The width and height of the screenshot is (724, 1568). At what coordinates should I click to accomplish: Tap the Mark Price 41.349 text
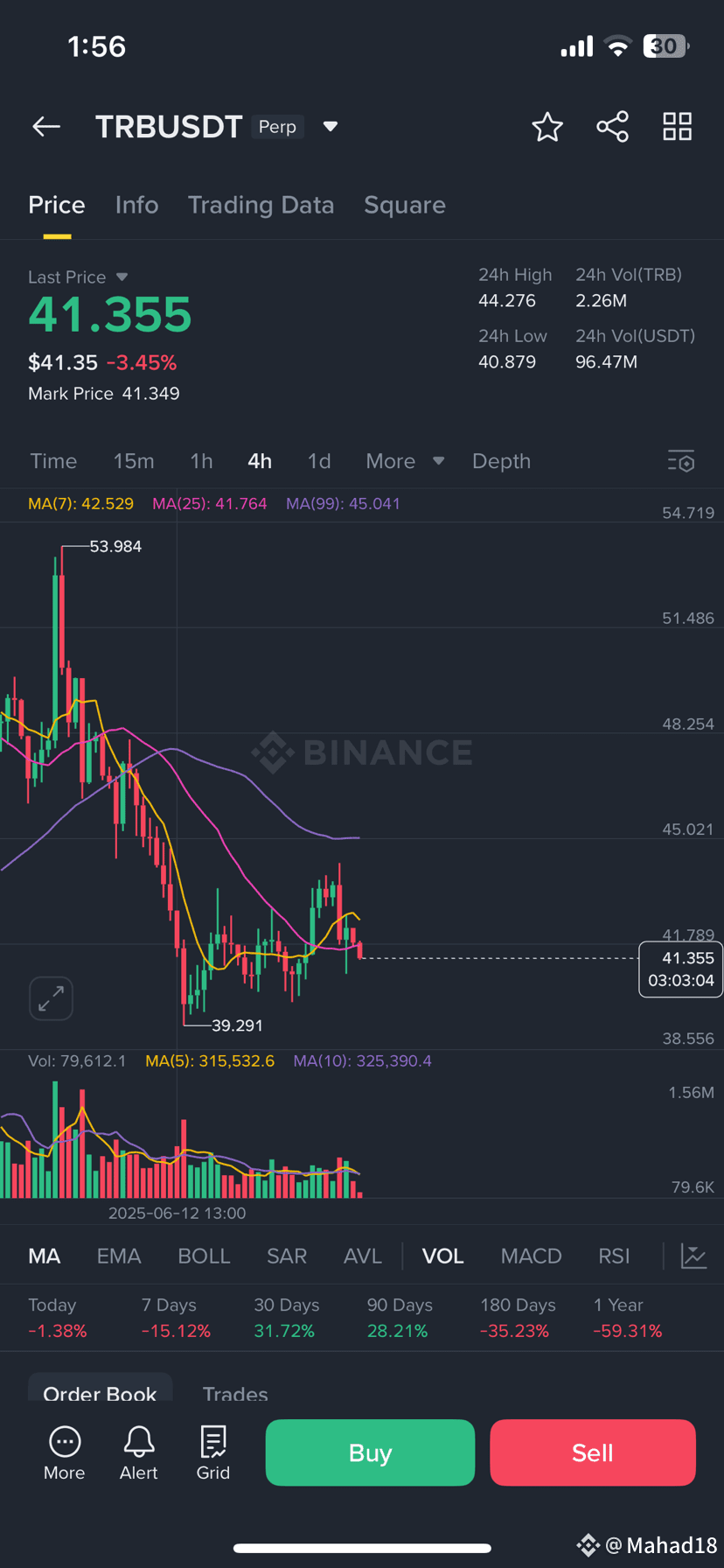tap(104, 394)
